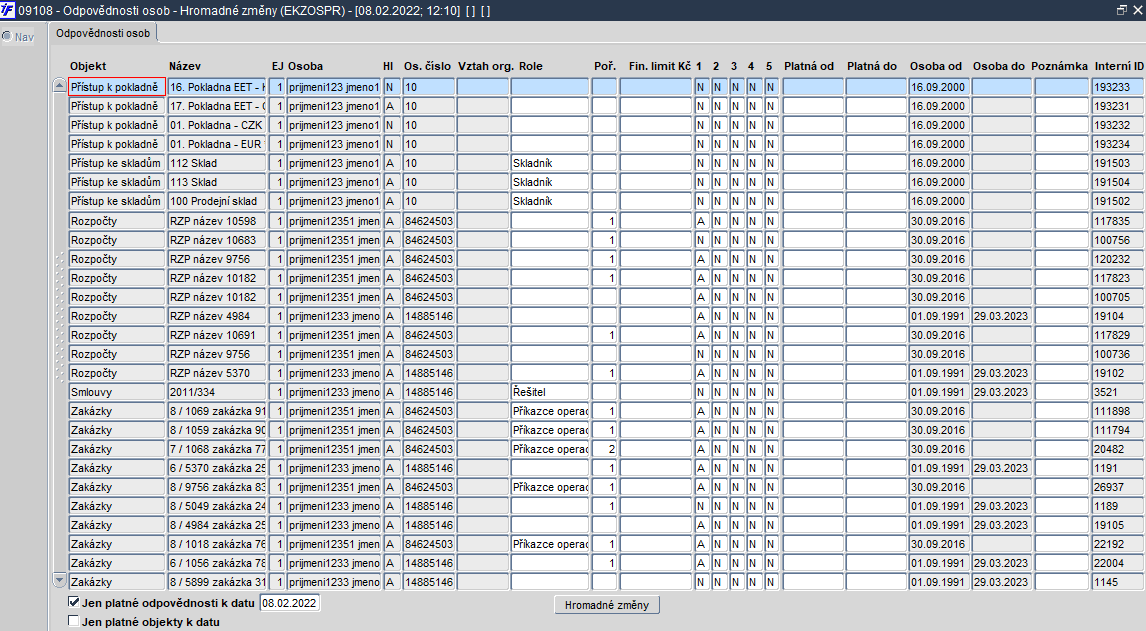This screenshot has width=1146, height=631.
Task: Click Interní ID cell 117835
Action: click(x=1118, y=221)
